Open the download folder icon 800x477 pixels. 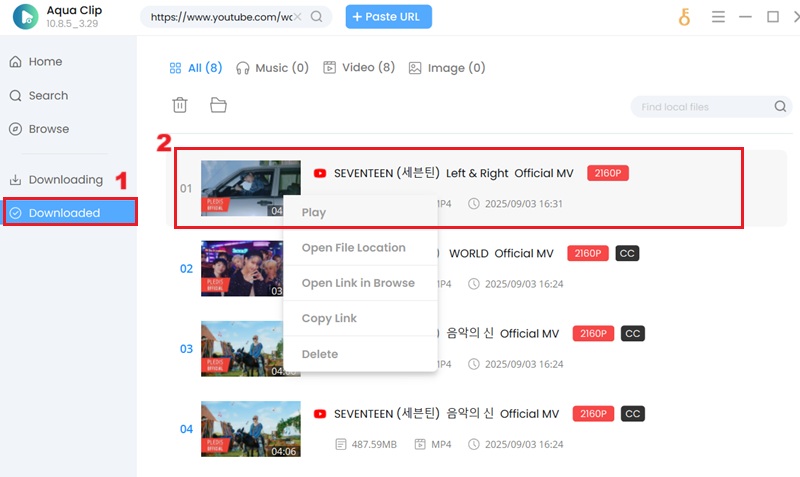coord(218,105)
